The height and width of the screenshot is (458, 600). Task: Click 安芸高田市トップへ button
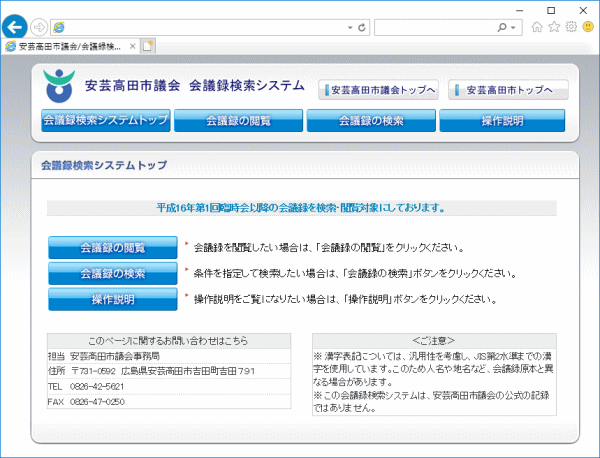click(x=508, y=90)
